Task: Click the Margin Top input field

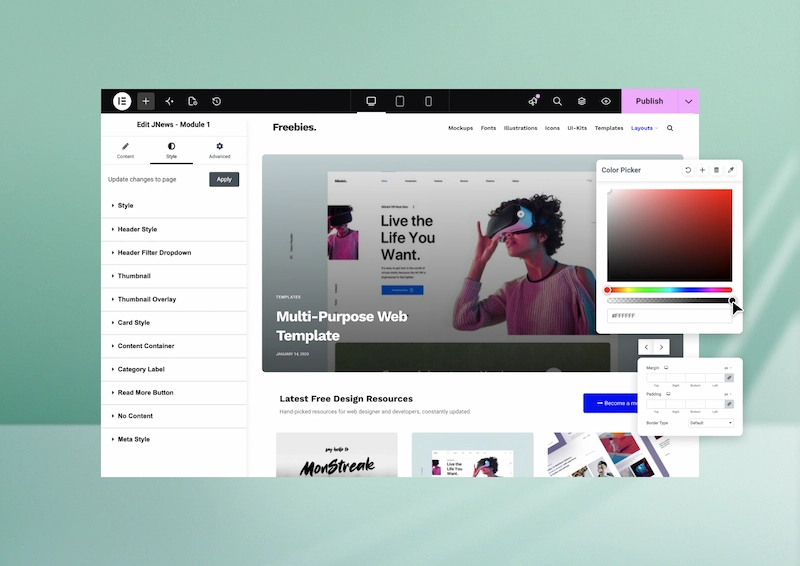Action: (x=656, y=378)
